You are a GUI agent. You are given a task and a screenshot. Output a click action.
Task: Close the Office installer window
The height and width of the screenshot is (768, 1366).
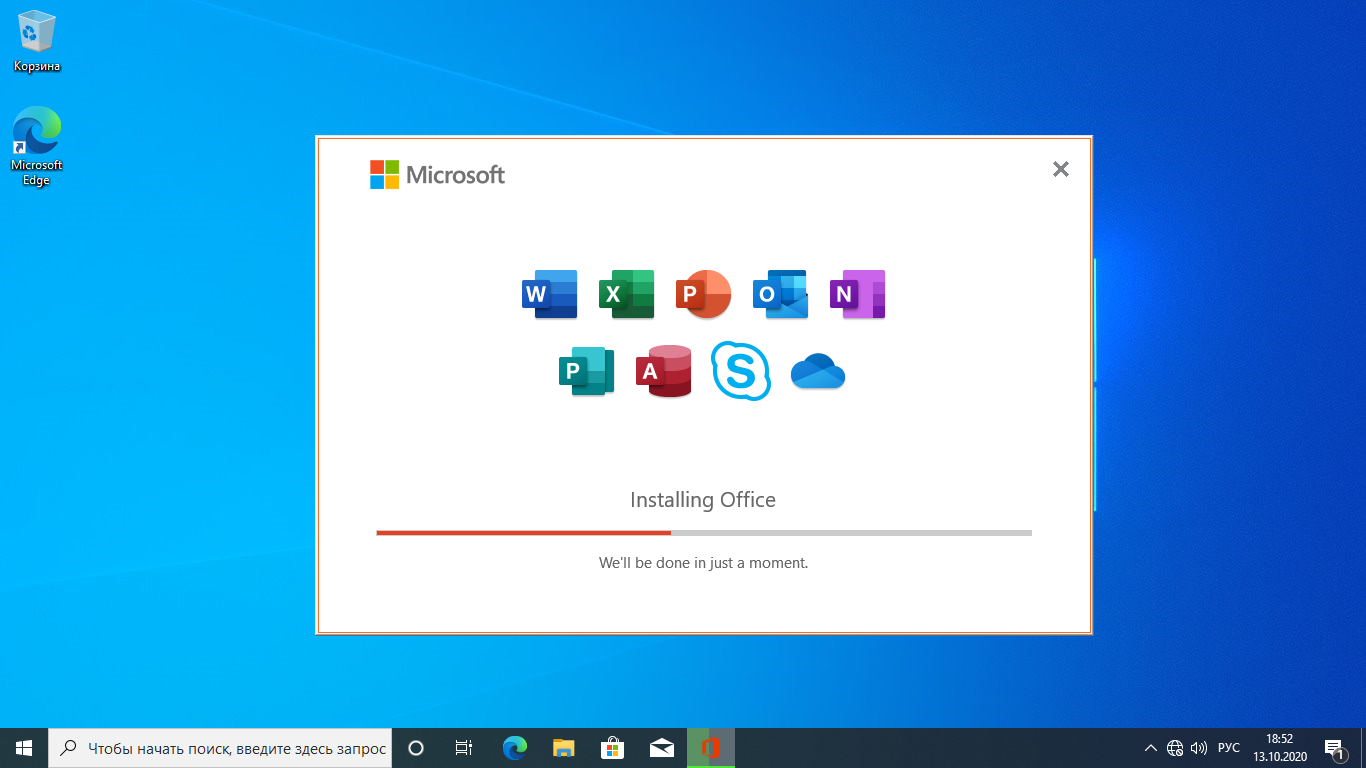1061,169
